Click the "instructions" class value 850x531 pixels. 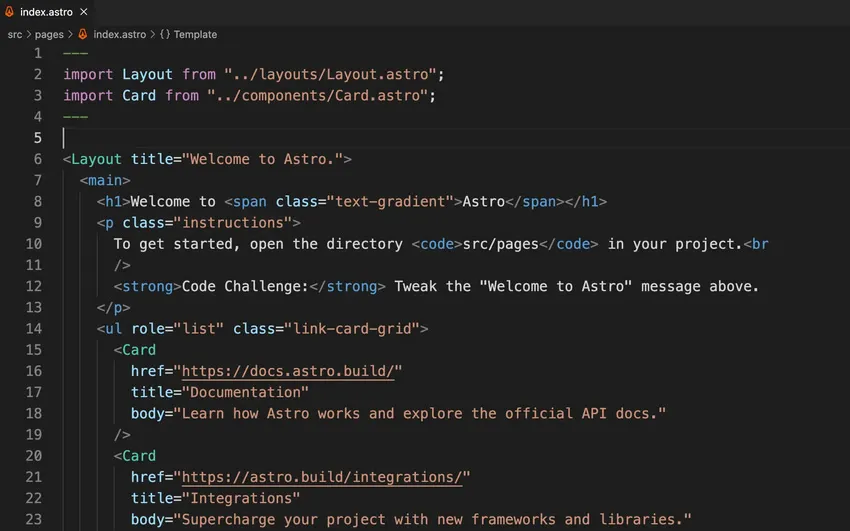tap(233, 223)
